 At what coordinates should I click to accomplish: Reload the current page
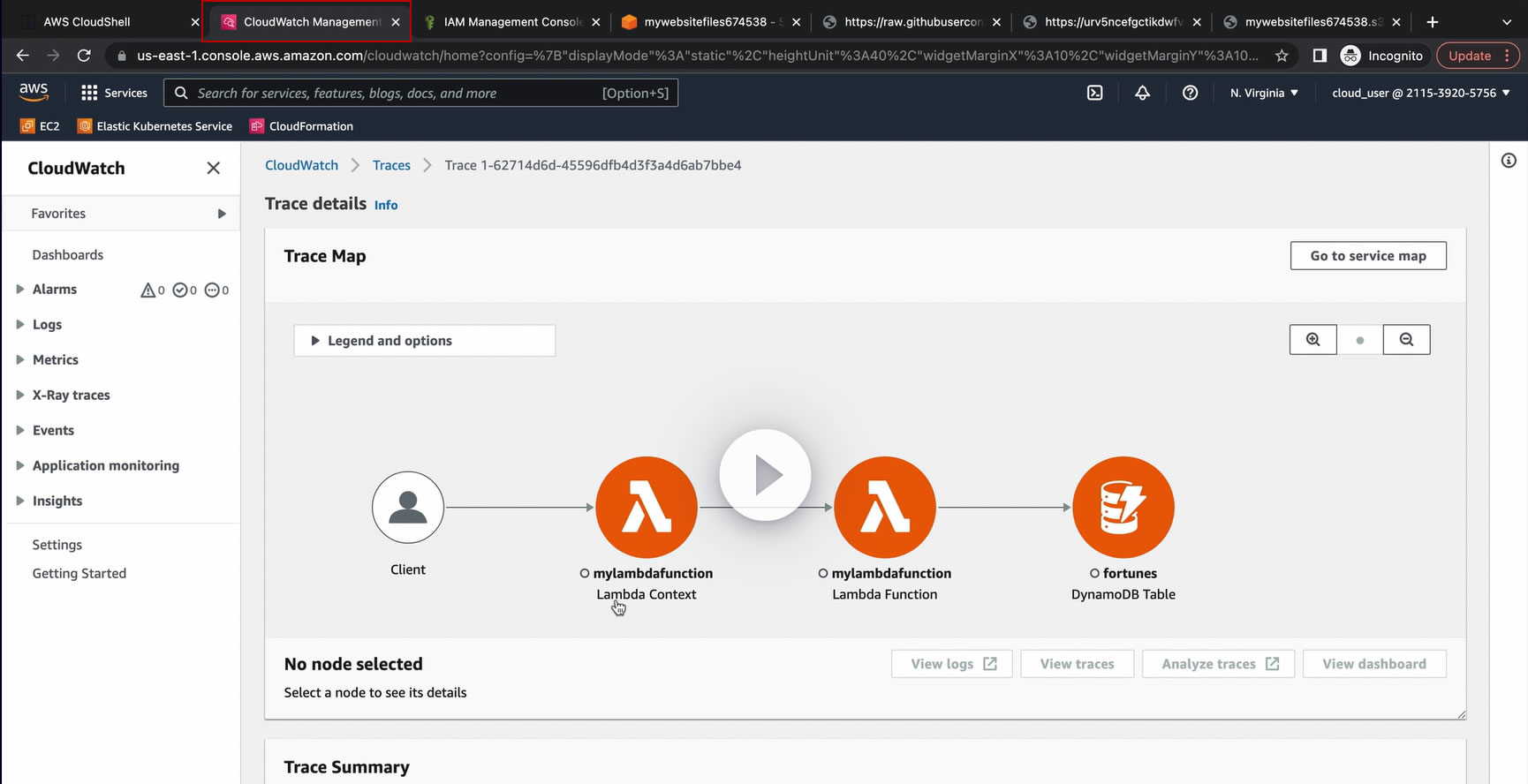(x=84, y=56)
